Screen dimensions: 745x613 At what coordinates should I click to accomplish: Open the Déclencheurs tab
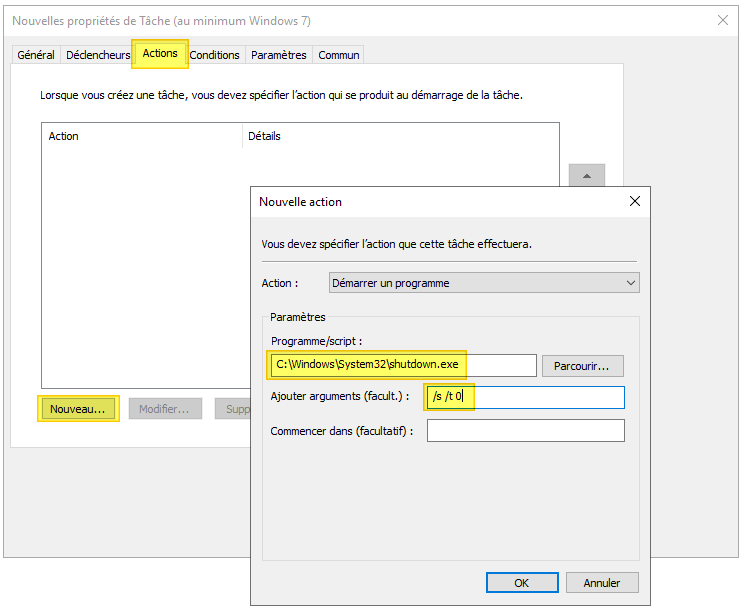coord(98,55)
